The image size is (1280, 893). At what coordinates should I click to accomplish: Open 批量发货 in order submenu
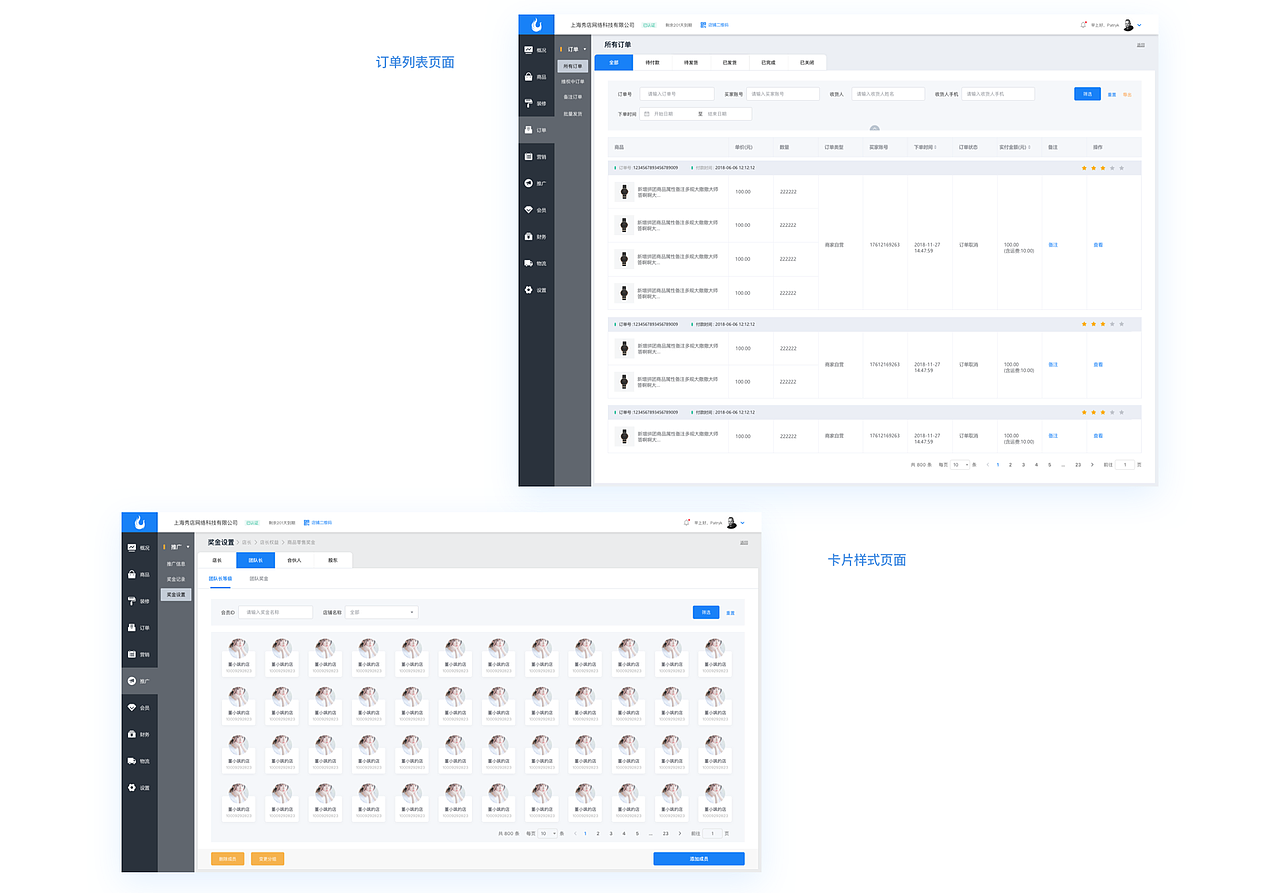pyautogui.click(x=573, y=114)
